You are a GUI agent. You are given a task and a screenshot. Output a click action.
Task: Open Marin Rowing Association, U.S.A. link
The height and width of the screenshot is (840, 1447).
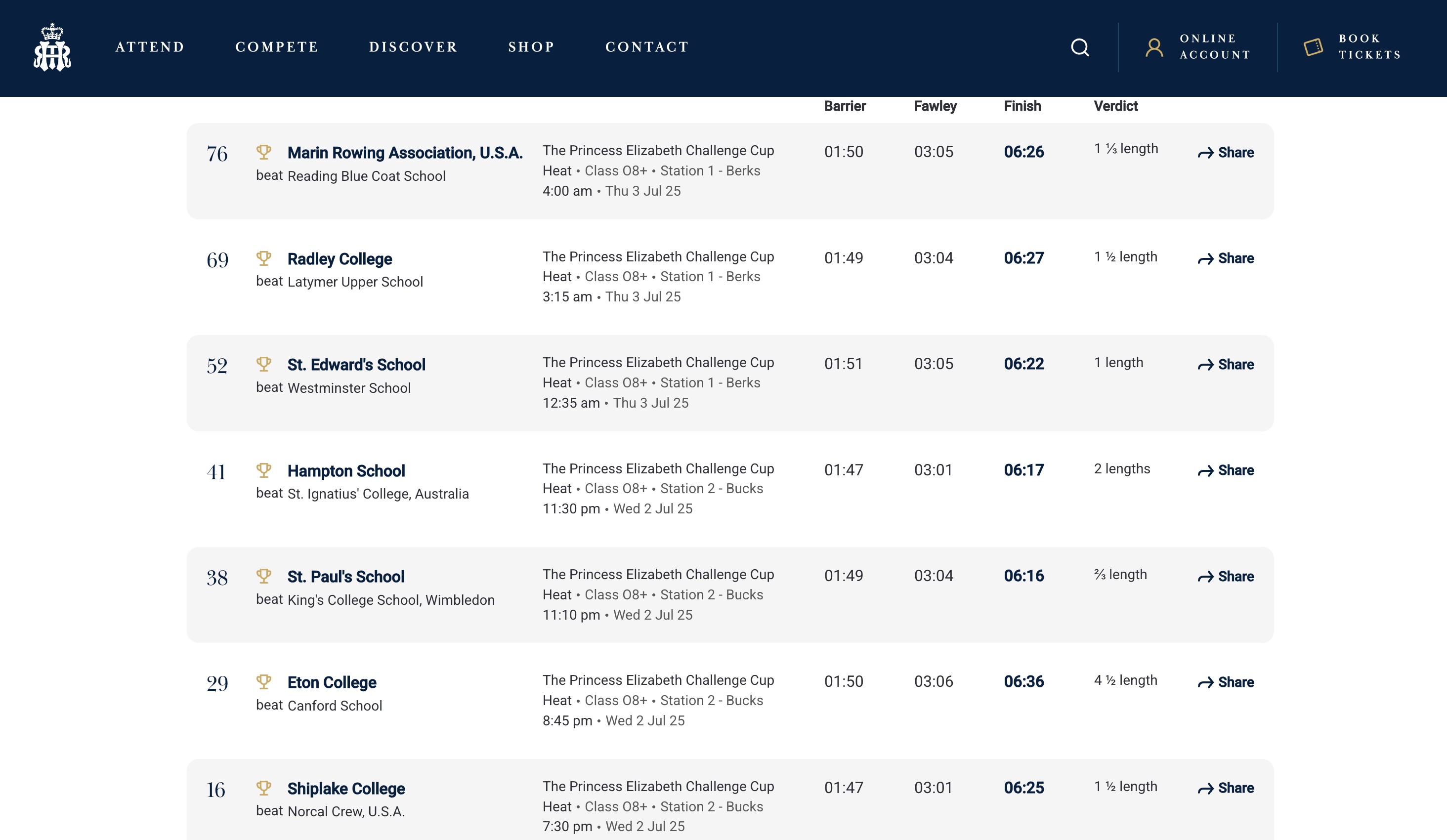(405, 153)
